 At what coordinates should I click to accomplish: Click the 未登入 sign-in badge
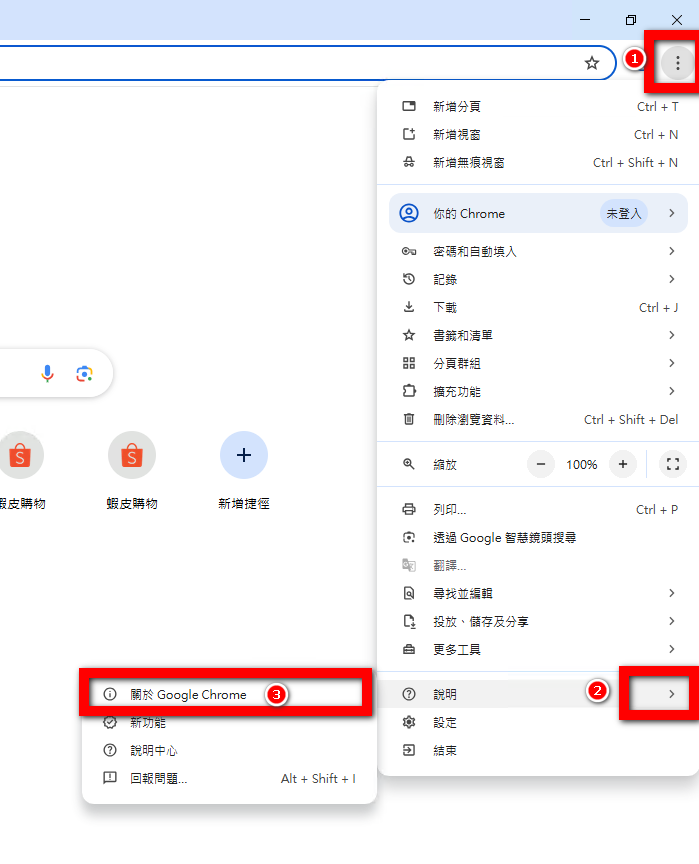point(624,213)
